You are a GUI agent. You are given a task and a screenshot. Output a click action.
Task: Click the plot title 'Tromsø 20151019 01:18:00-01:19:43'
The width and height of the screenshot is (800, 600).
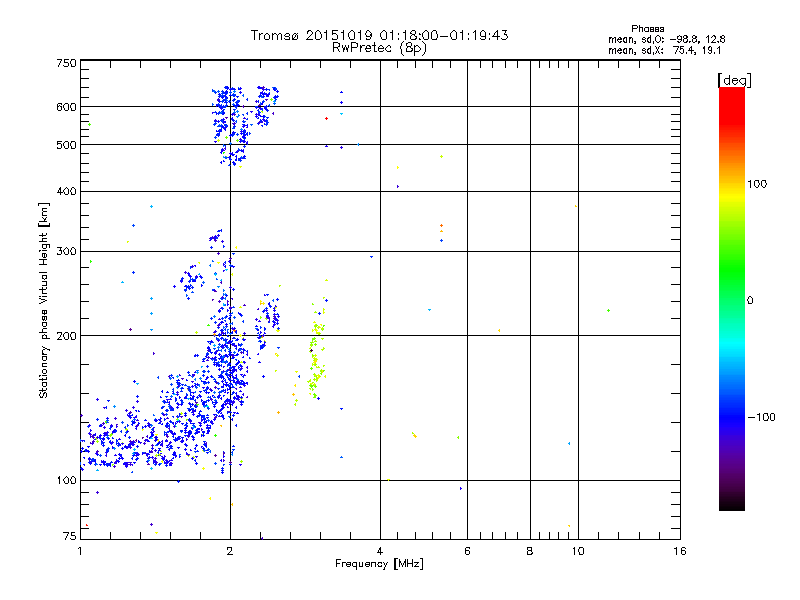(379, 35)
